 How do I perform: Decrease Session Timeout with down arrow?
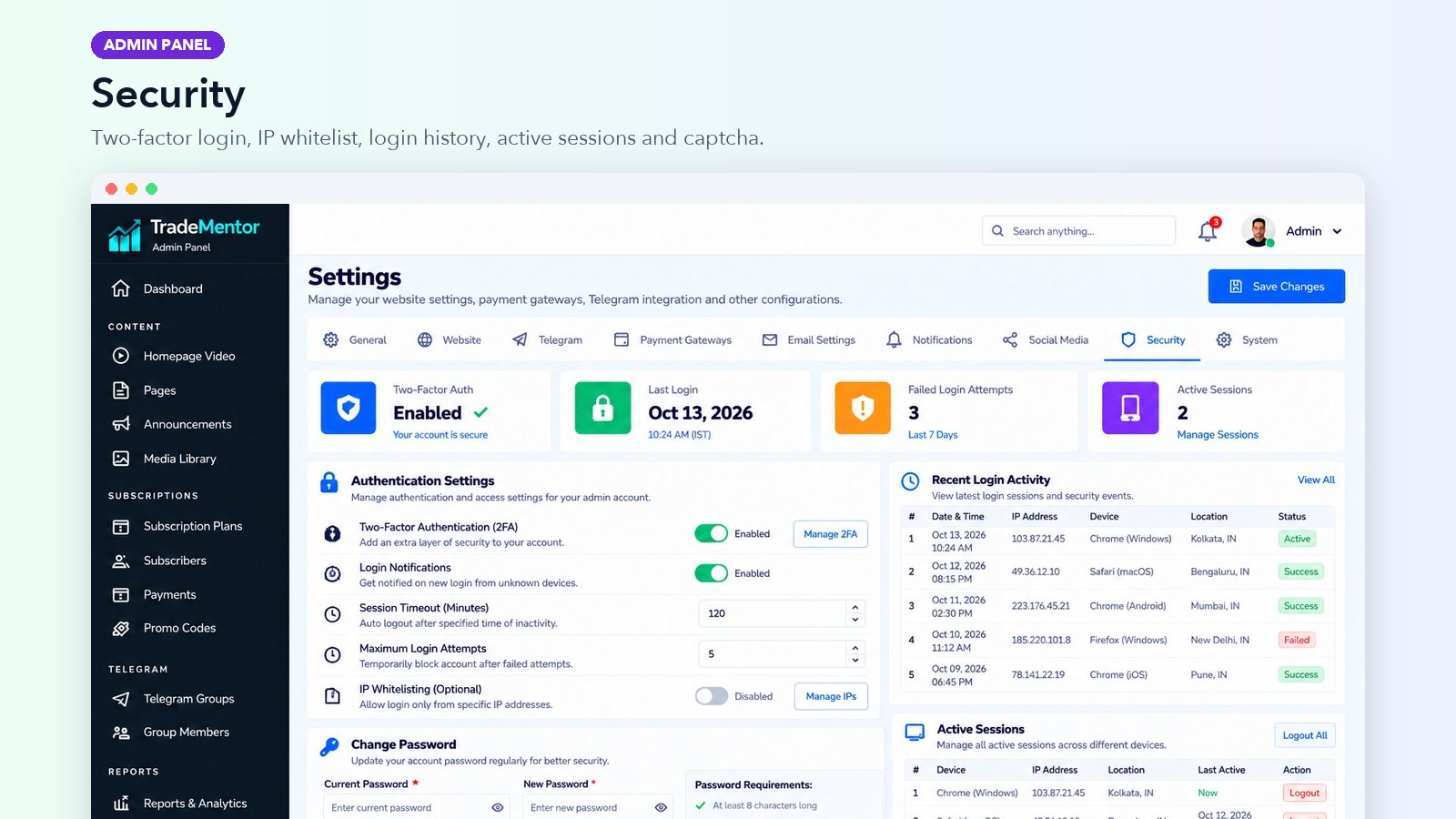point(855,620)
